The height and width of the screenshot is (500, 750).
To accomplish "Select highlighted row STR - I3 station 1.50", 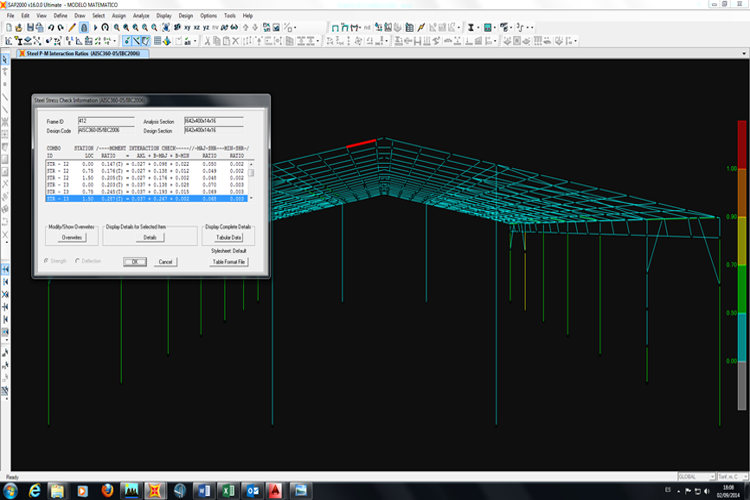I will coord(146,199).
